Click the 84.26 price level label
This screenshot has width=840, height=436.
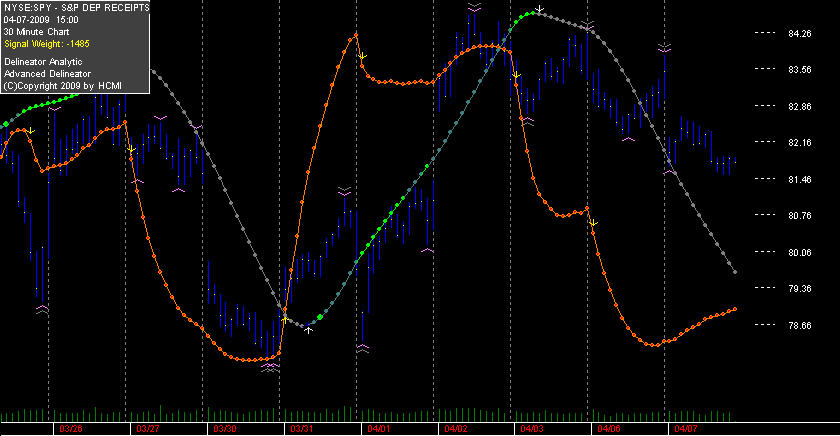tap(800, 33)
